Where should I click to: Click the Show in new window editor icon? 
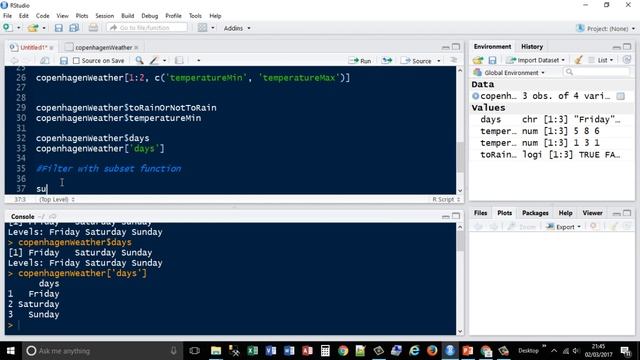pyautogui.click(x=44, y=60)
